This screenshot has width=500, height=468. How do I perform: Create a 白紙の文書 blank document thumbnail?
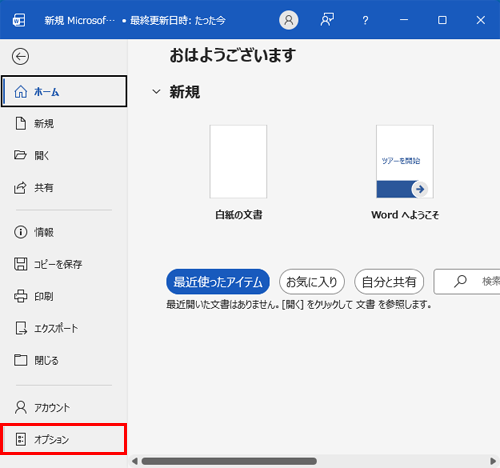238,162
